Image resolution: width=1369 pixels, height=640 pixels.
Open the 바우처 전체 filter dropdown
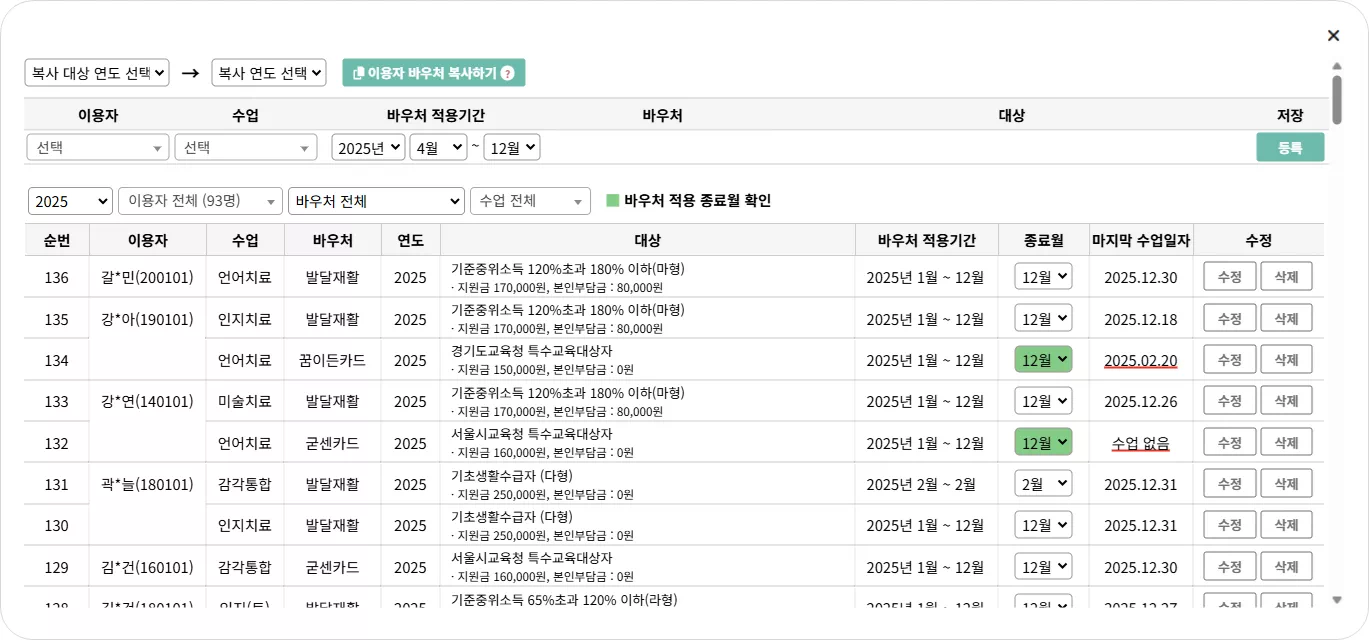pos(376,200)
